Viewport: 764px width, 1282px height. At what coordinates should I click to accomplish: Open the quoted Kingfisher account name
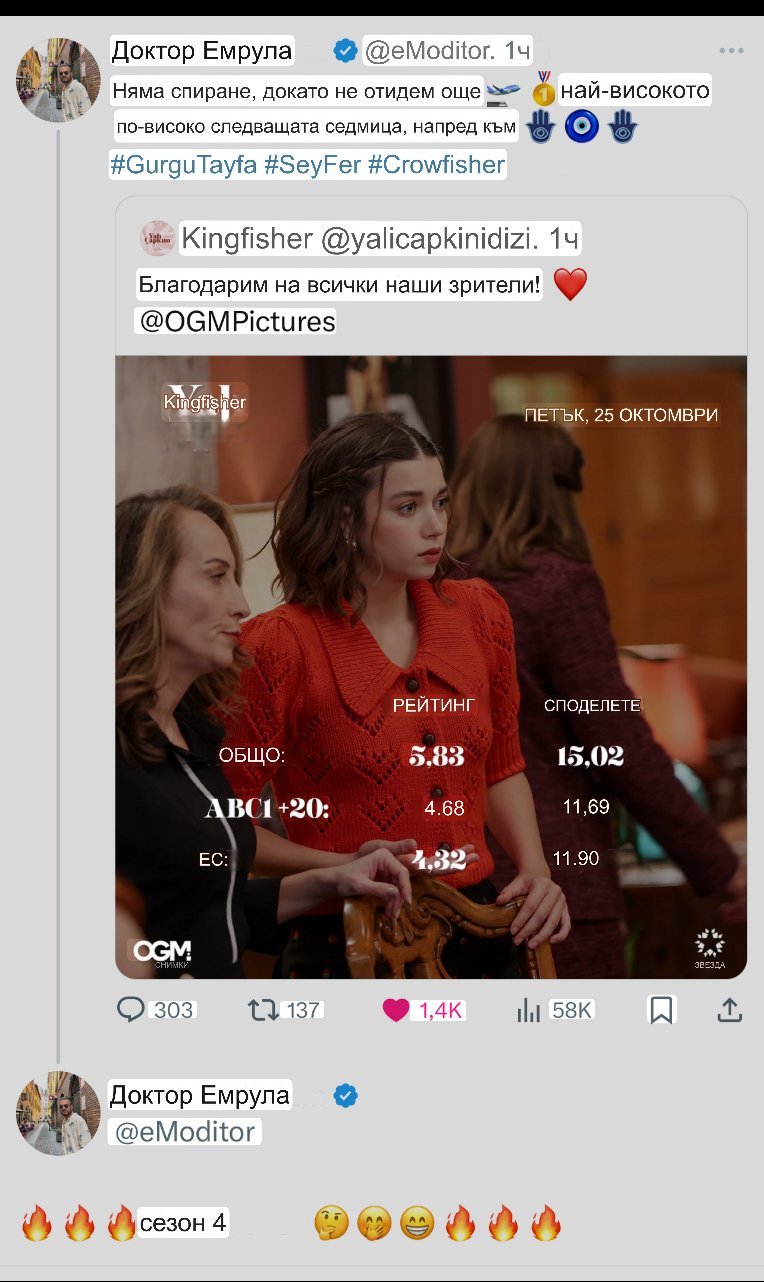coord(246,238)
